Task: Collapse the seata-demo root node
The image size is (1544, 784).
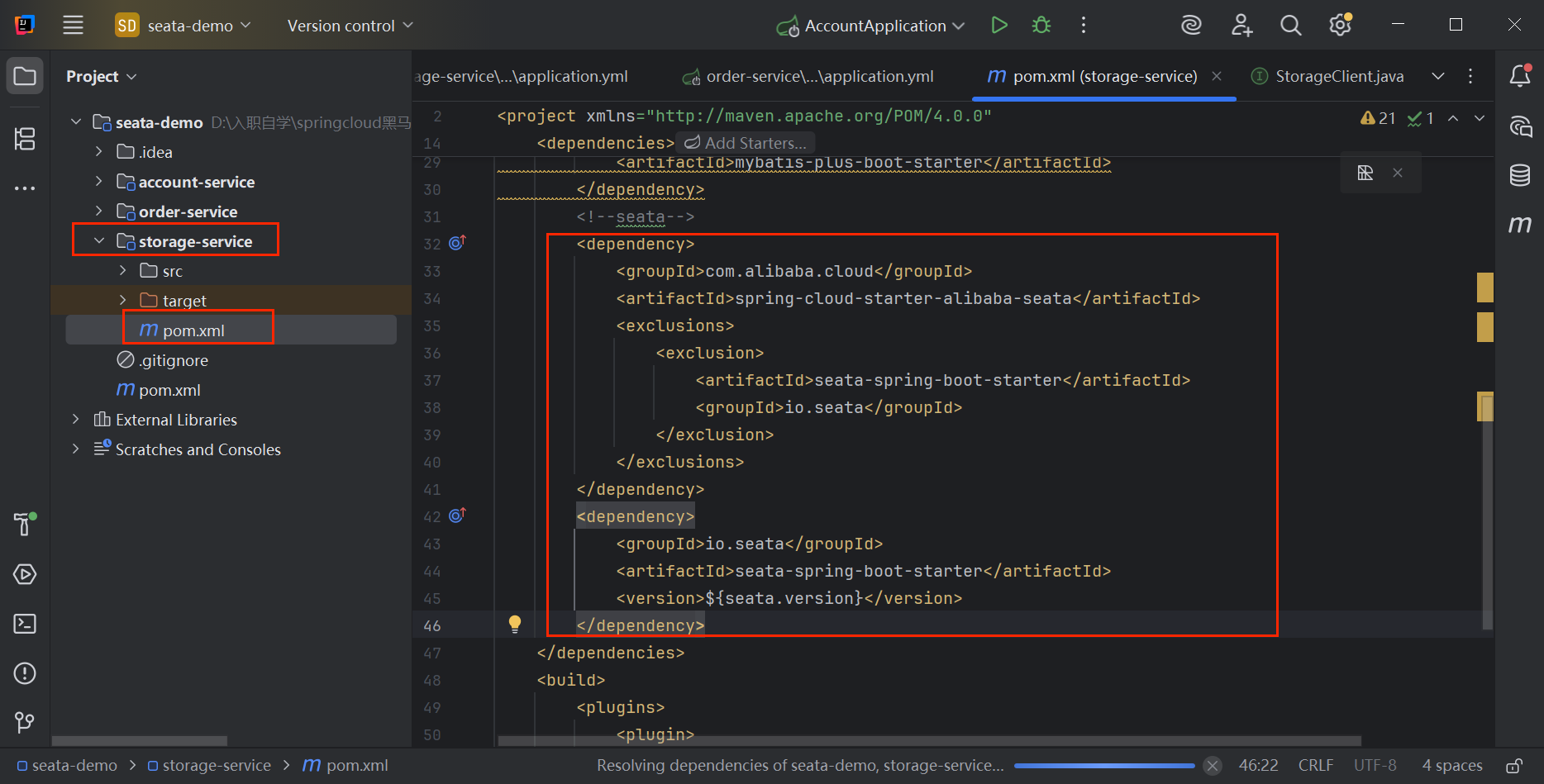Action: coord(76,122)
